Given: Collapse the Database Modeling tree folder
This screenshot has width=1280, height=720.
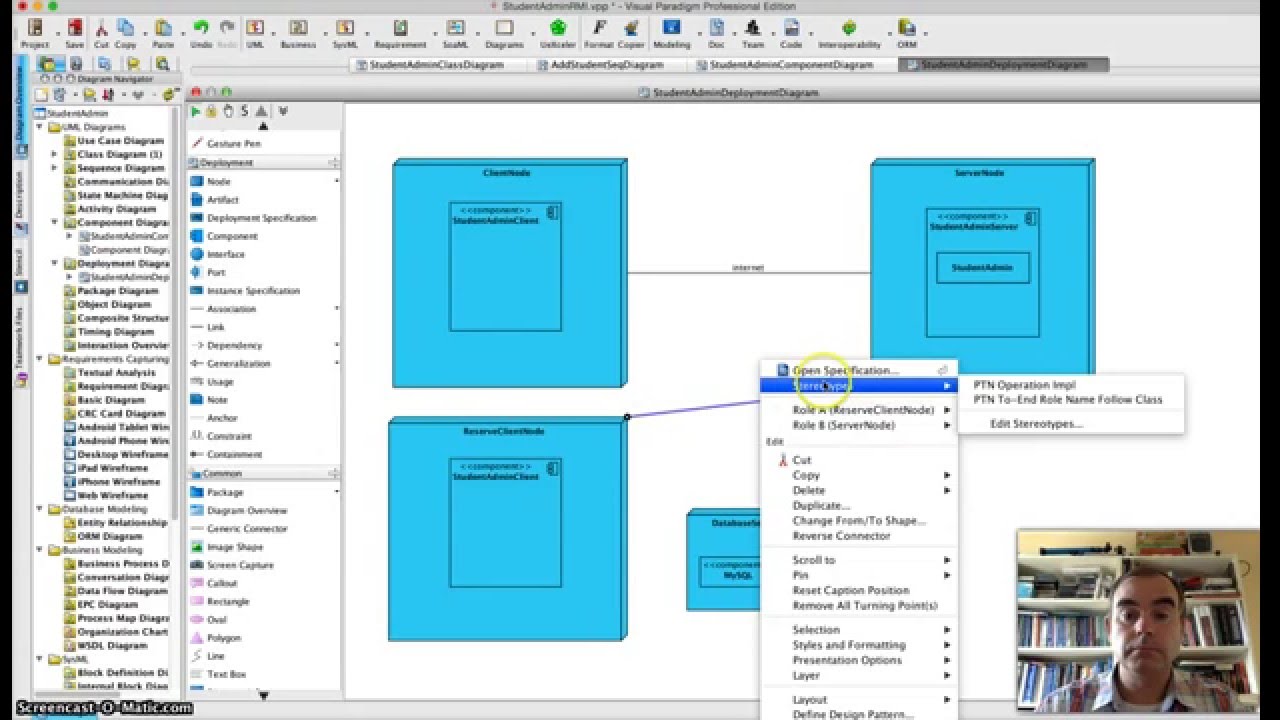Looking at the screenshot, I should [x=40, y=508].
